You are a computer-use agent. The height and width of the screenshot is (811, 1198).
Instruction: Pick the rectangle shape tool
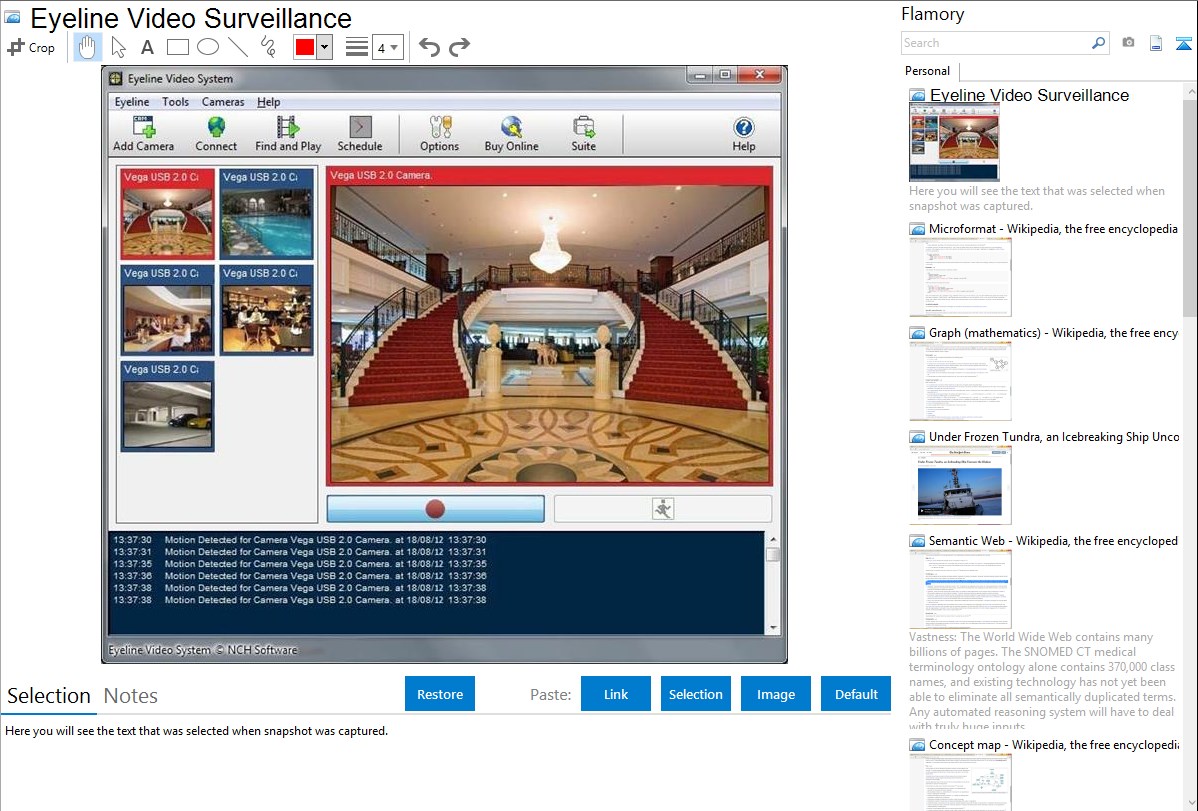click(178, 47)
